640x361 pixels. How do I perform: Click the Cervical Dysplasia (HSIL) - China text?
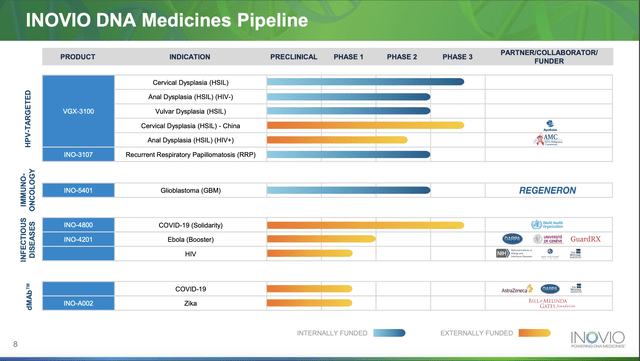pos(191,126)
